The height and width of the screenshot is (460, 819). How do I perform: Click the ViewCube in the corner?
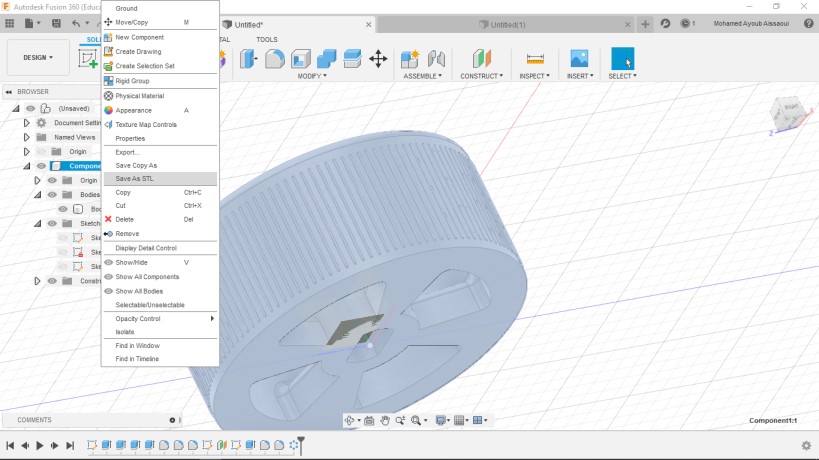click(x=789, y=115)
